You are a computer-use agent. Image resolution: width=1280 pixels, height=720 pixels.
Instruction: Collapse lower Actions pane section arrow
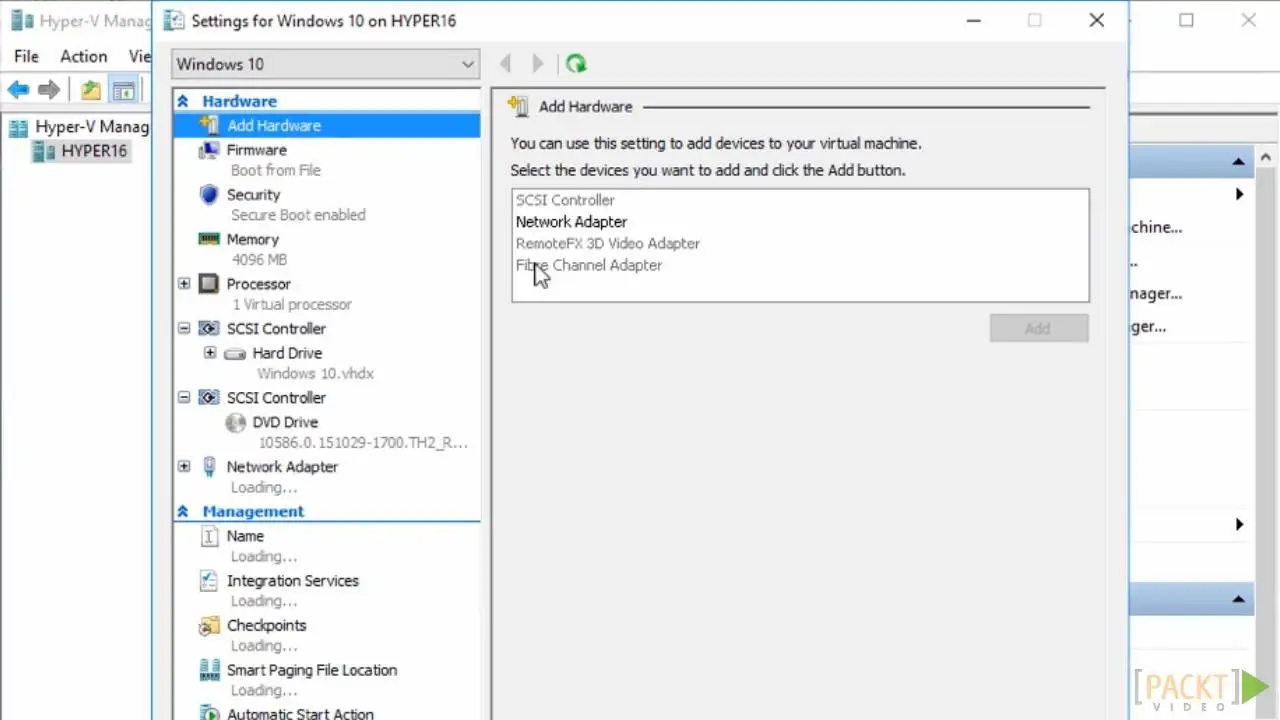coord(1238,600)
